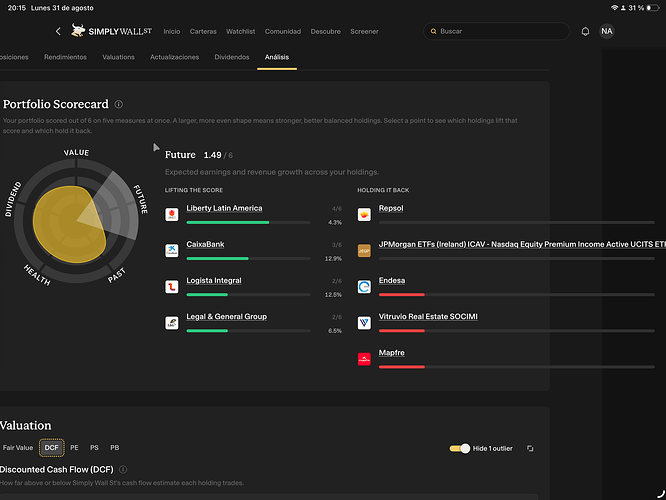Switch to the Rendimientos tab
The image size is (666, 500).
[x=65, y=57]
